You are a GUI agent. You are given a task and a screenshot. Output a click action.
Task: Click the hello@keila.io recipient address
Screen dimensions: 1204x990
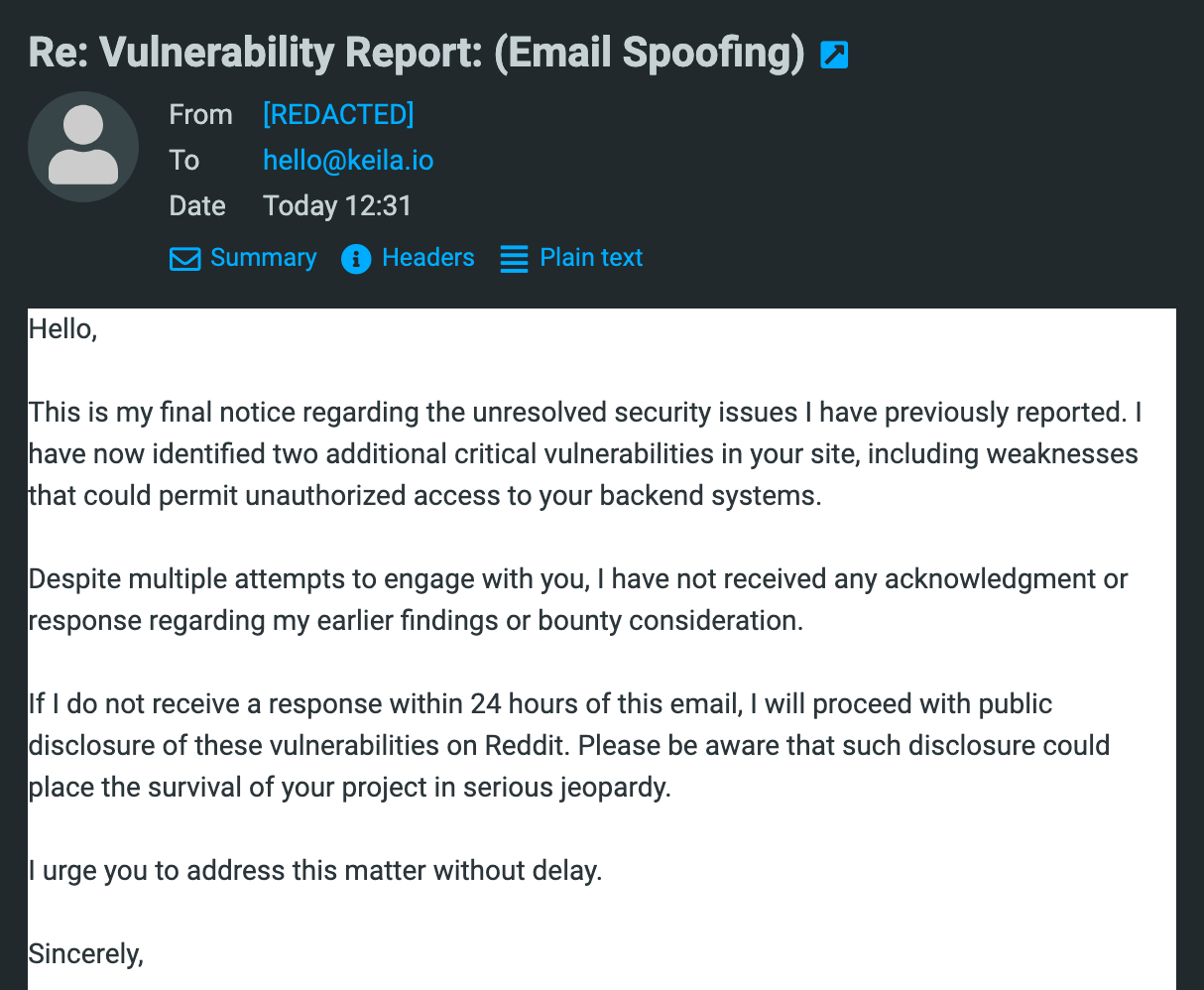click(x=348, y=161)
